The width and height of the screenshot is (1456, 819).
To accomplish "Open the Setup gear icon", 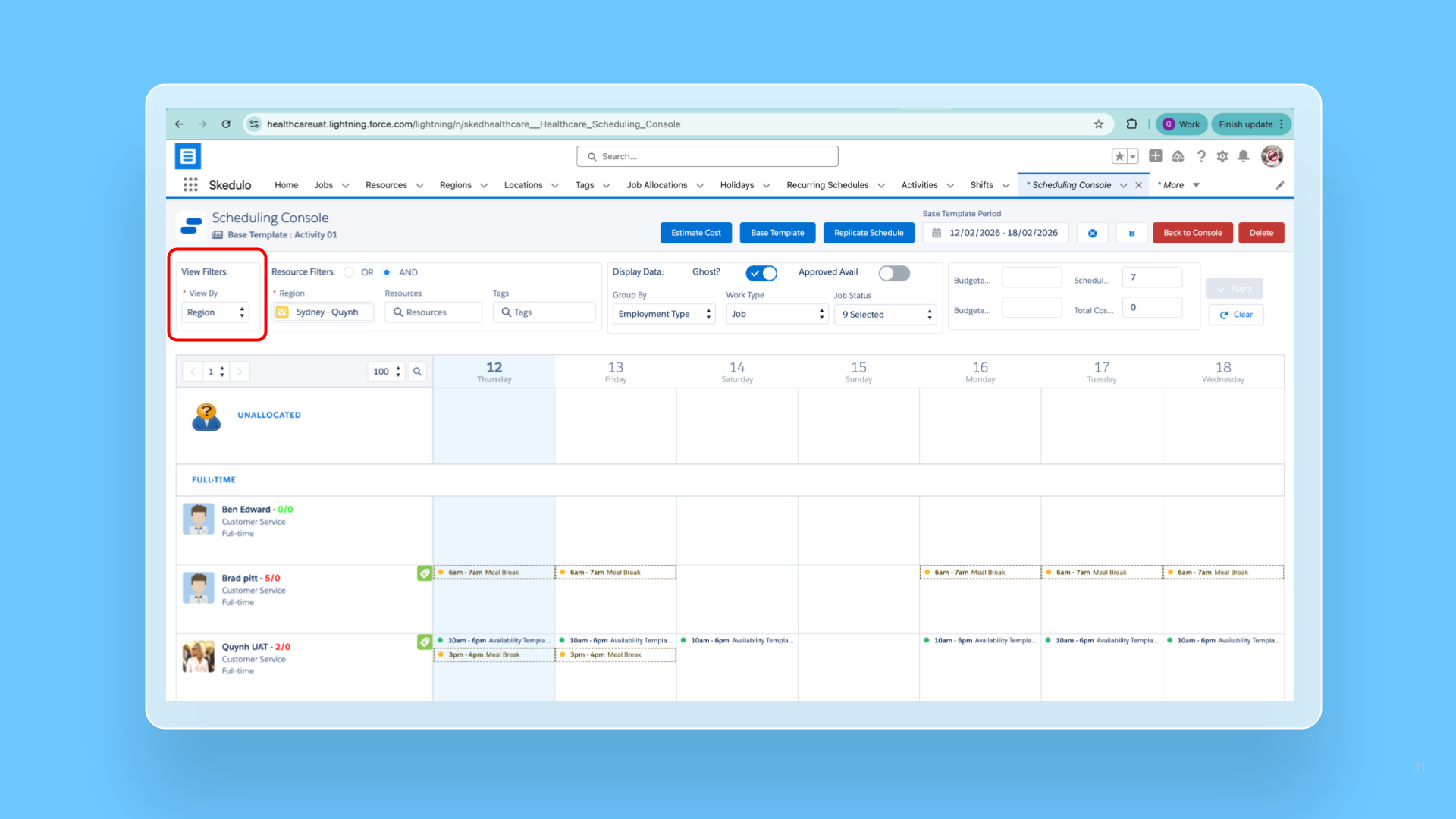I will [x=1222, y=156].
